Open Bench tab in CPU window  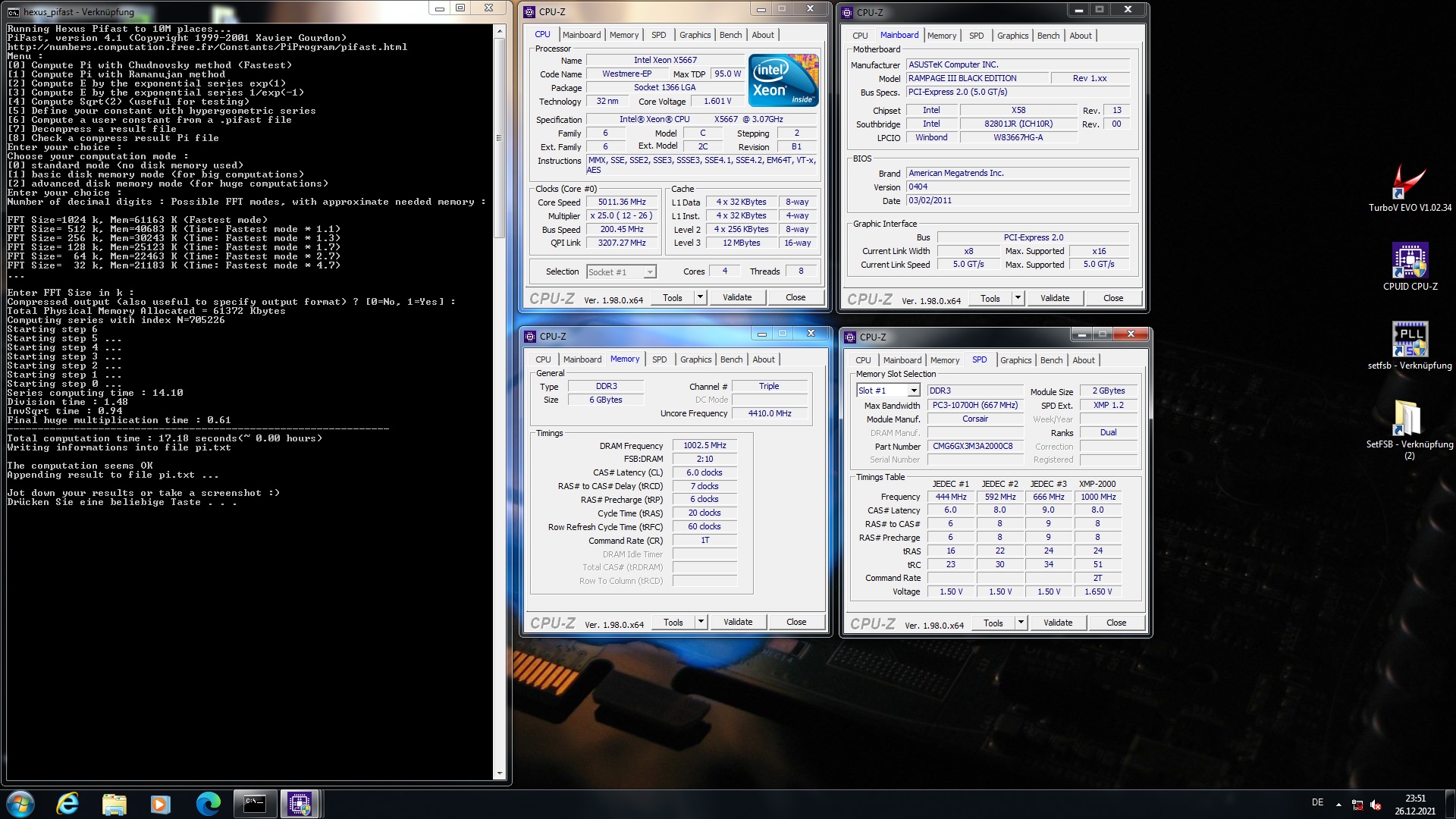click(730, 35)
